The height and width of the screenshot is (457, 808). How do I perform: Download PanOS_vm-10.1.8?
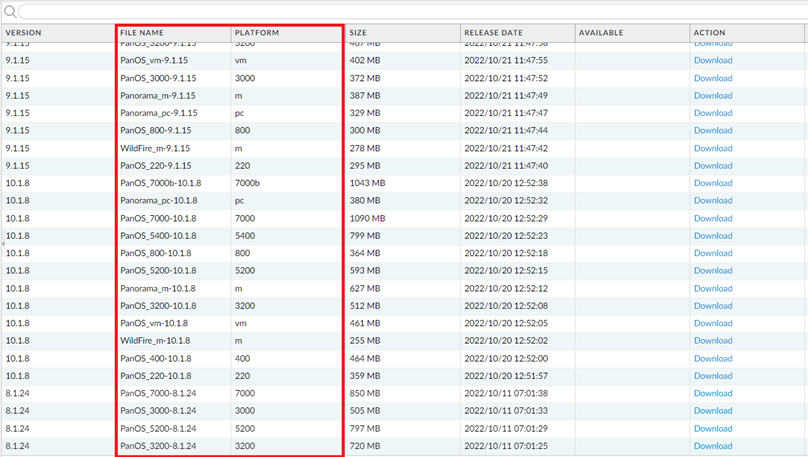point(713,323)
